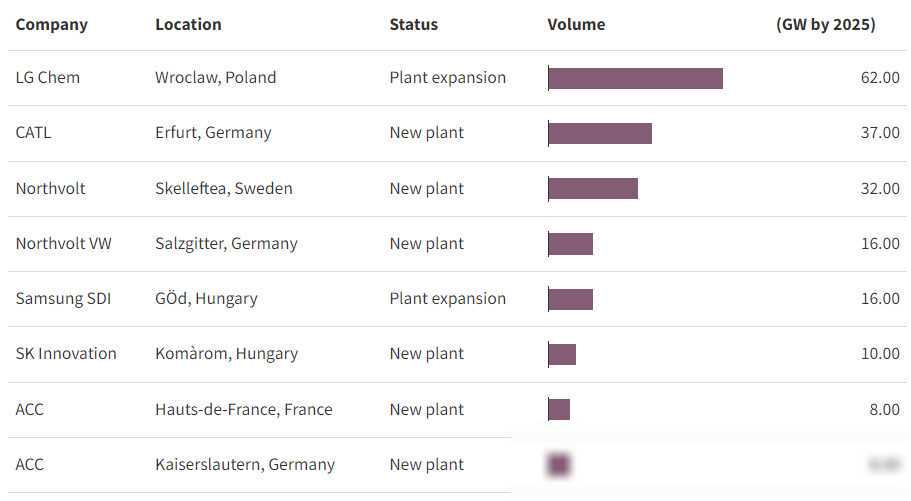Select Kaiserslautern, Germany location cell

click(x=245, y=464)
